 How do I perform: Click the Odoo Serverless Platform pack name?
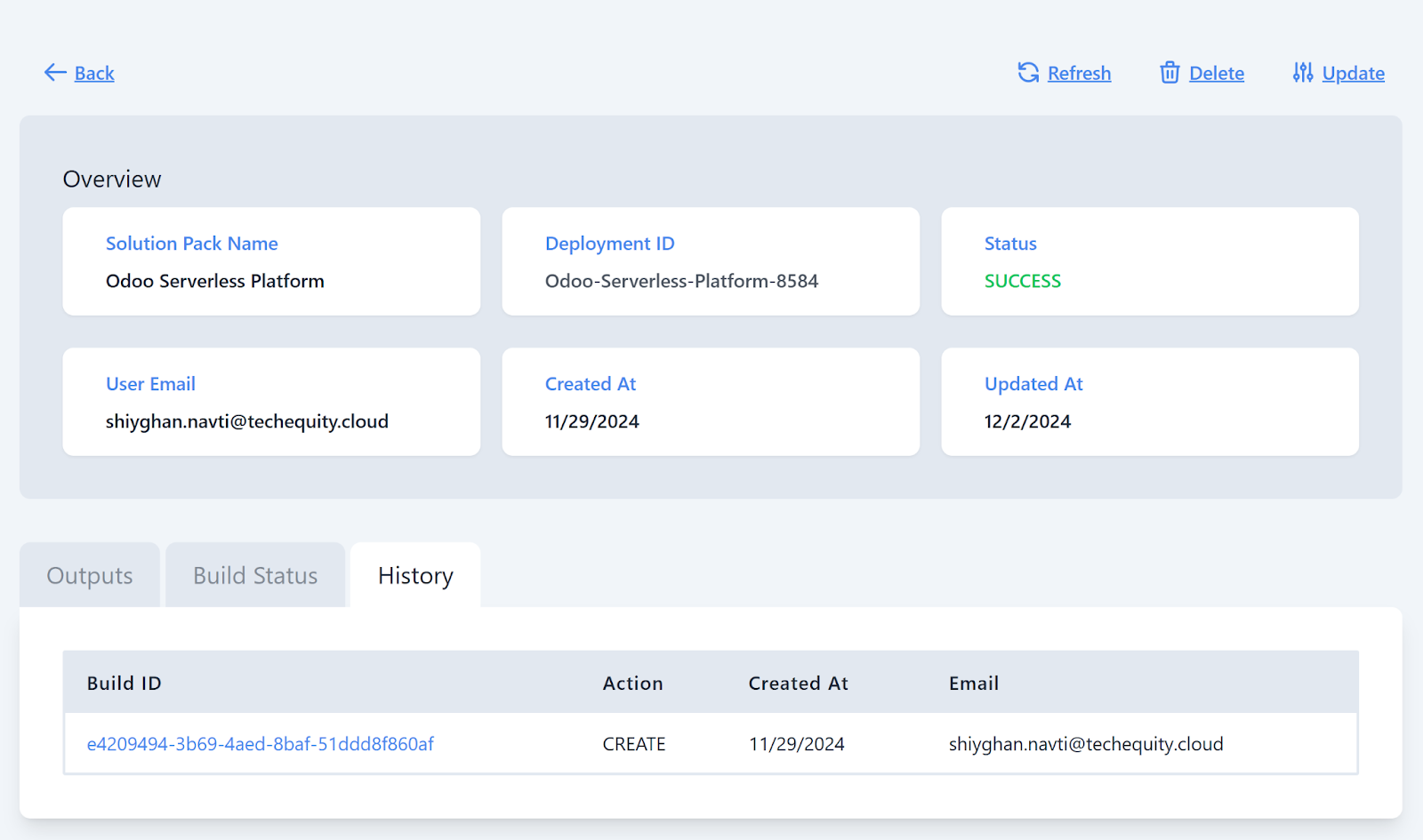(215, 281)
